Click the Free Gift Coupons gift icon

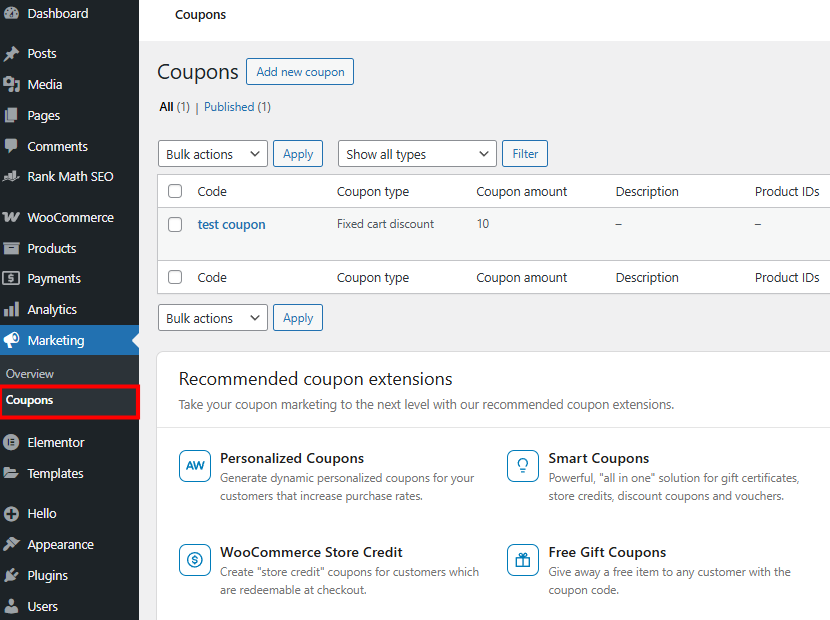pyautogui.click(x=522, y=560)
